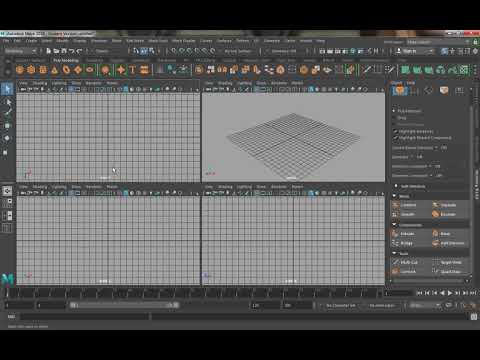Activate the Select tool in the toolbox
Image resolution: width=480 pixels, height=360 pixels.
[x=7, y=89]
